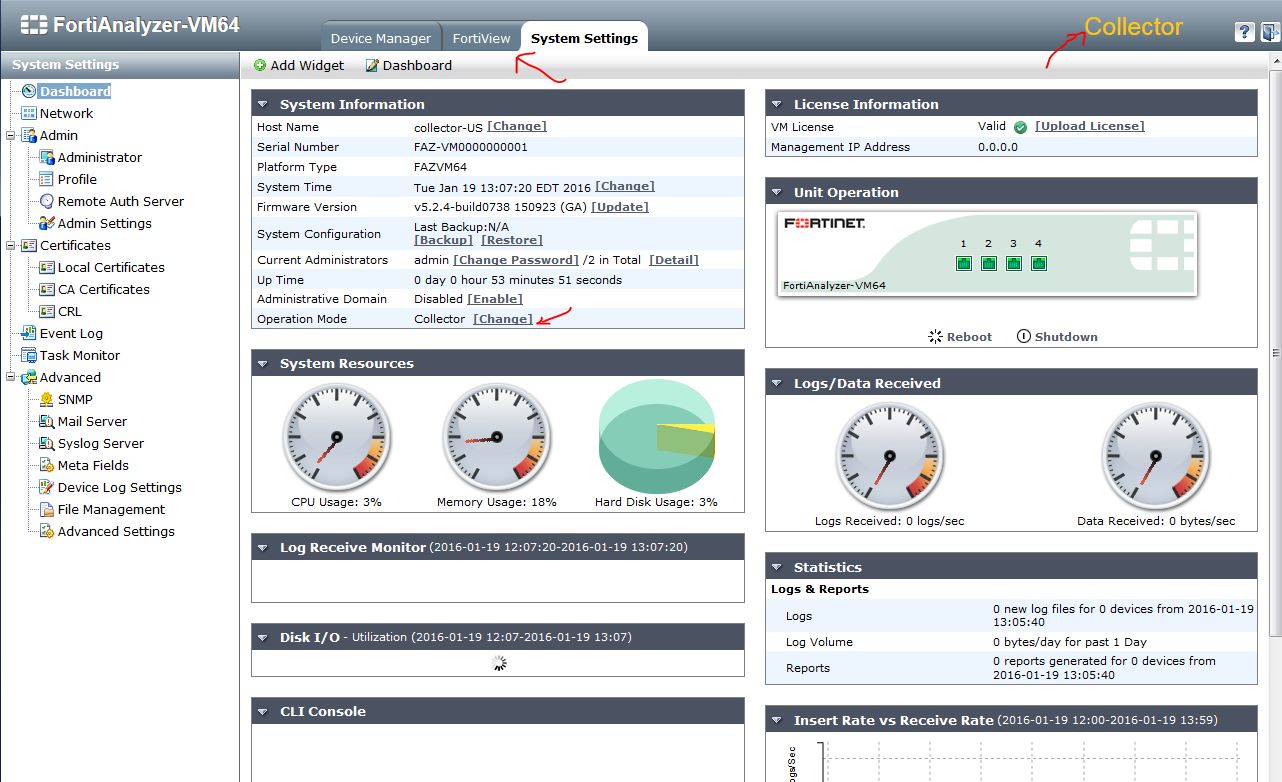Change the Operation Mode via Change link
1282x782 pixels.
503,319
